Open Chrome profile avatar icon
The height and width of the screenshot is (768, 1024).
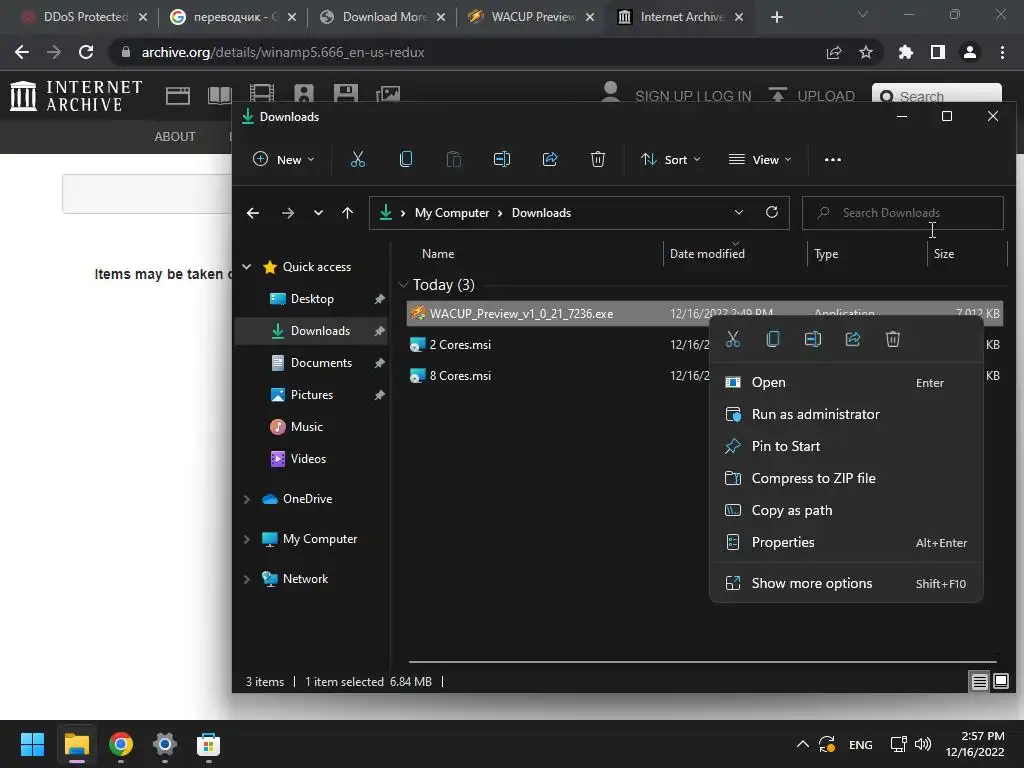[970, 52]
